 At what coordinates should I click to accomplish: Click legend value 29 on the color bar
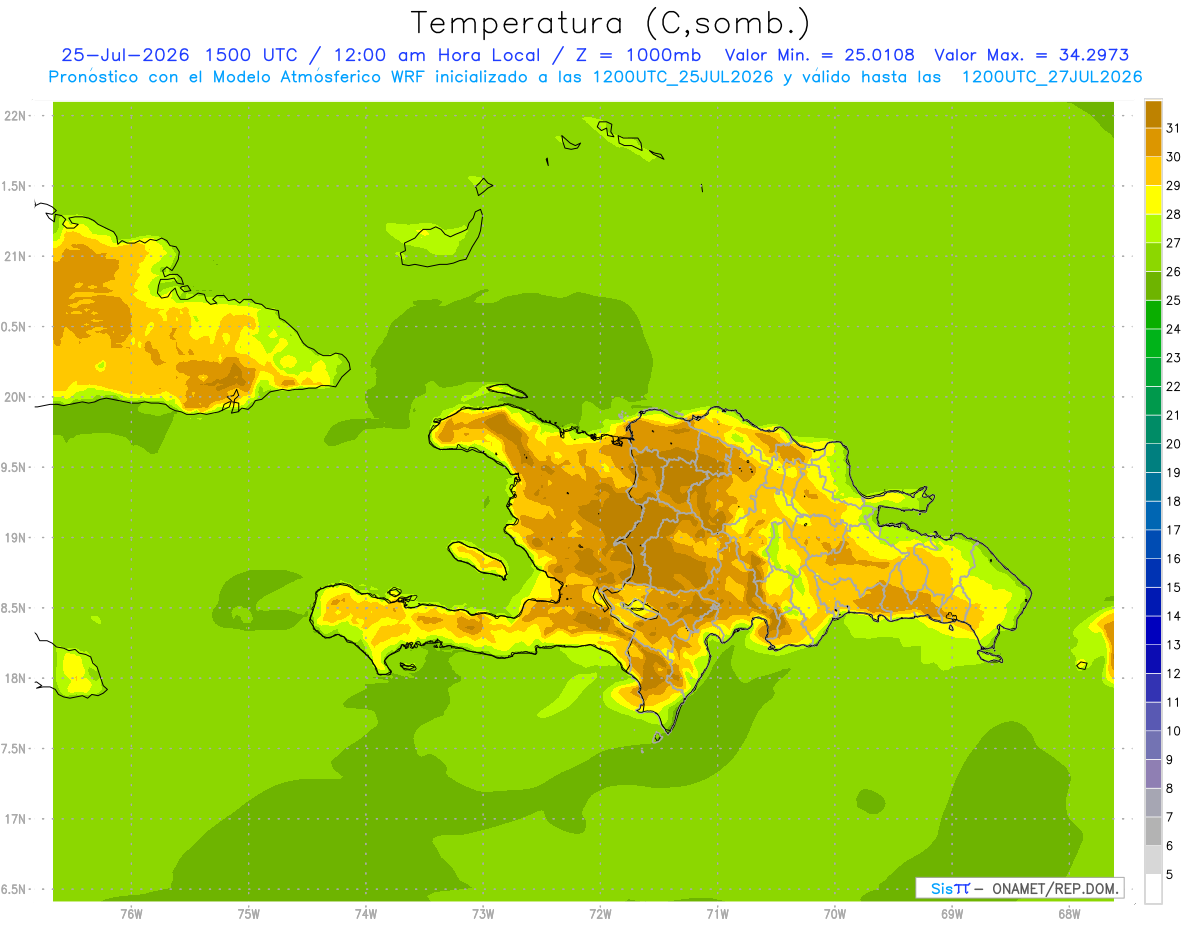[1173, 185]
